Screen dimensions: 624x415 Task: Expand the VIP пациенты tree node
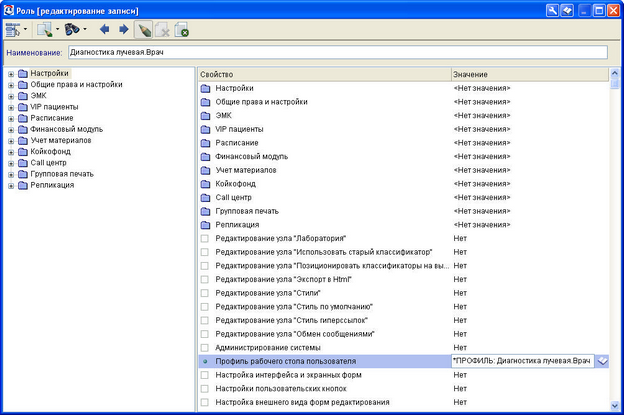(x=11, y=107)
